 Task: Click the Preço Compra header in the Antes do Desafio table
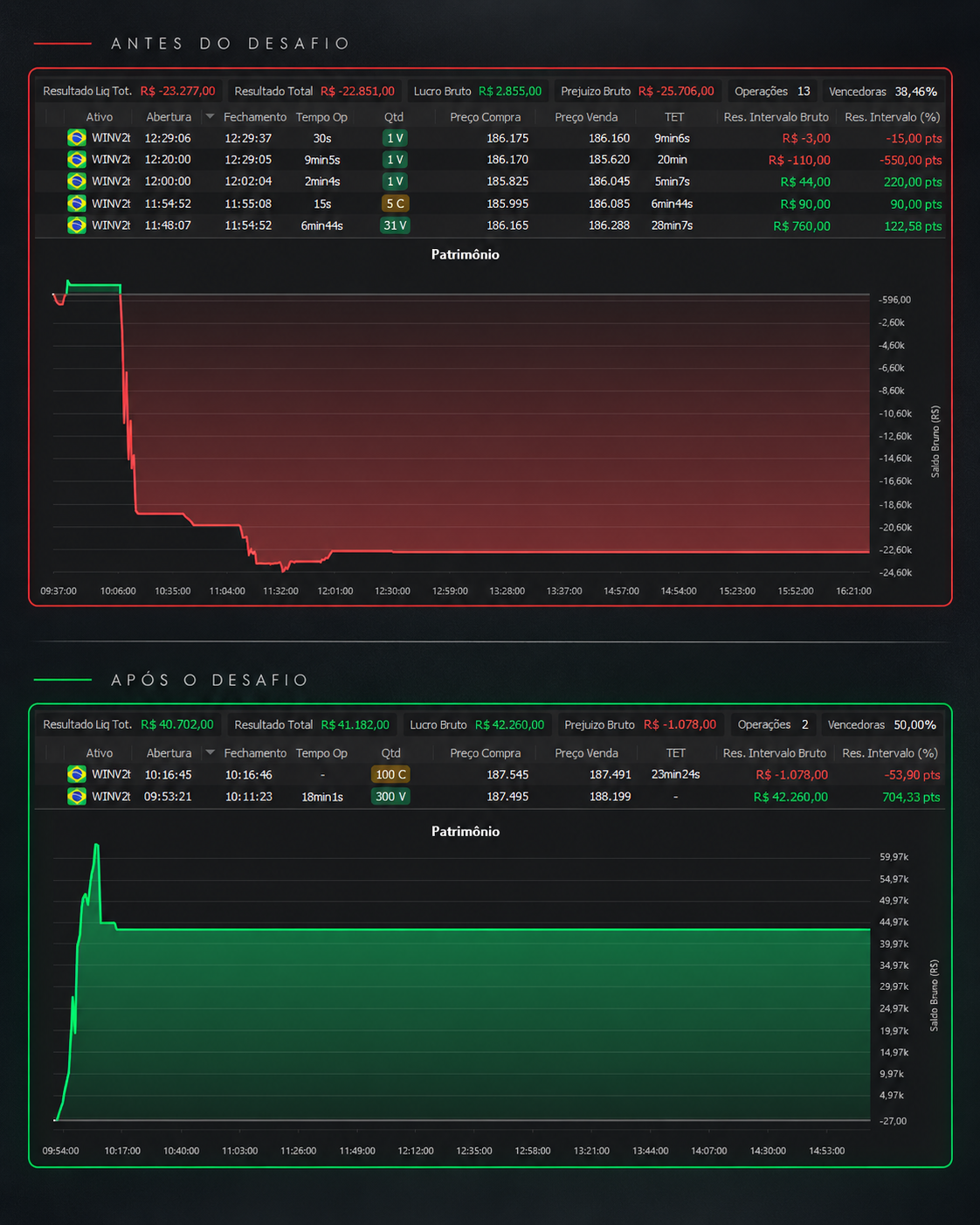tap(486, 117)
